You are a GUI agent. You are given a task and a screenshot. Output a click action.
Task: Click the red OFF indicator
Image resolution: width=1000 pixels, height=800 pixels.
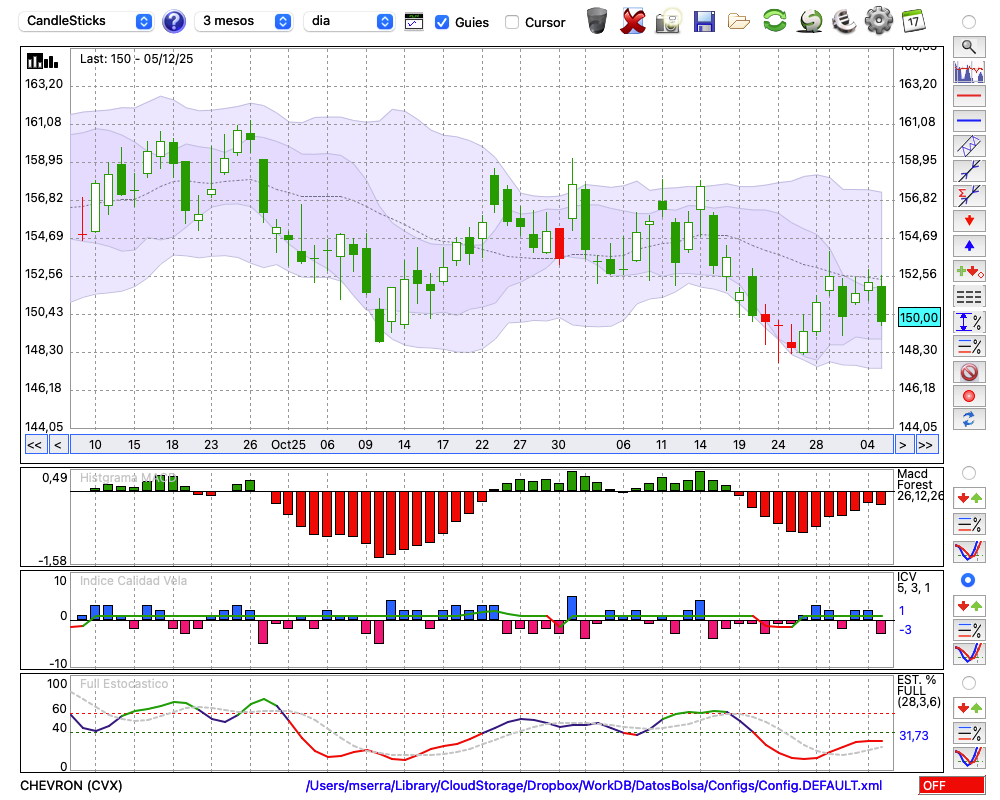(951, 786)
